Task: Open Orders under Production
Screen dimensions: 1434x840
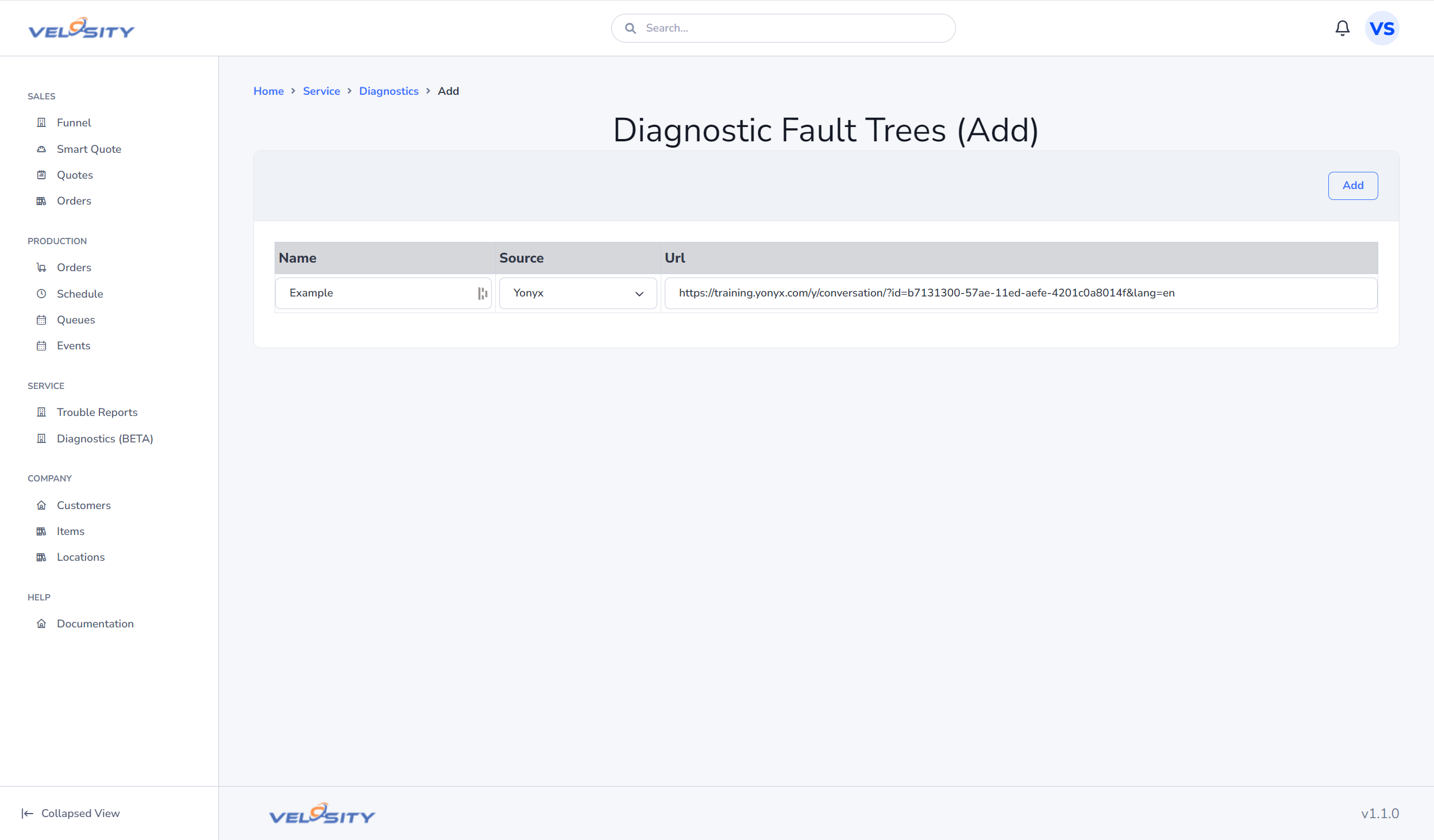Action: pyautogui.click(x=74, y=267)
